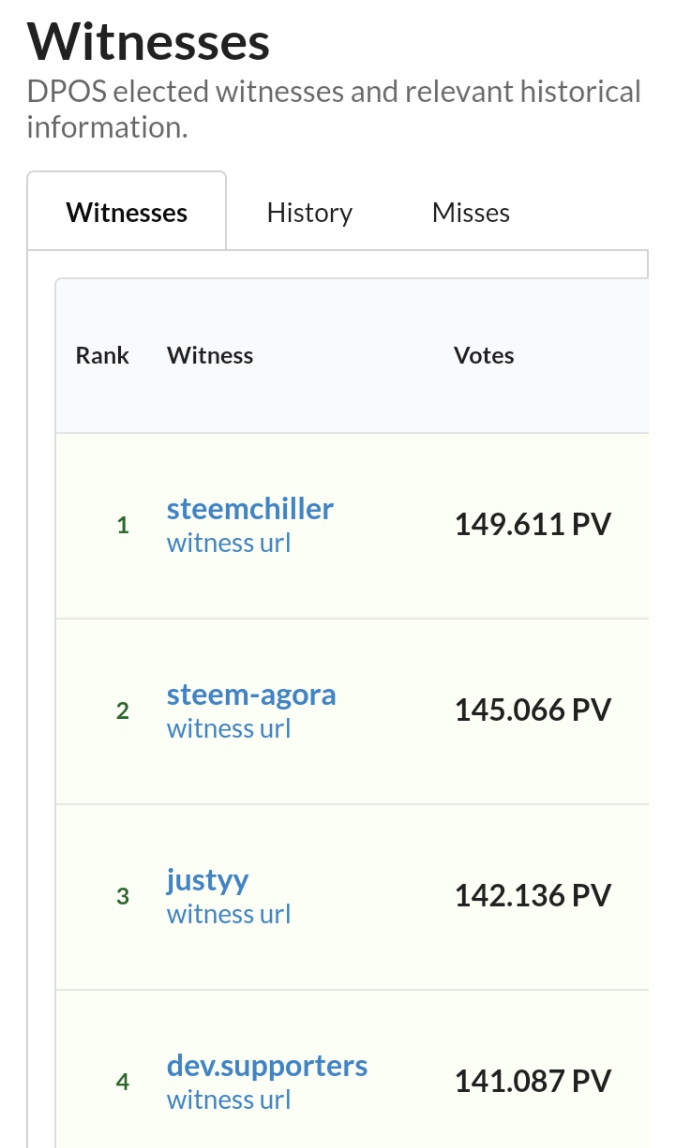Click the Rank column header
675x1148 pixels.
pos(102,356)
